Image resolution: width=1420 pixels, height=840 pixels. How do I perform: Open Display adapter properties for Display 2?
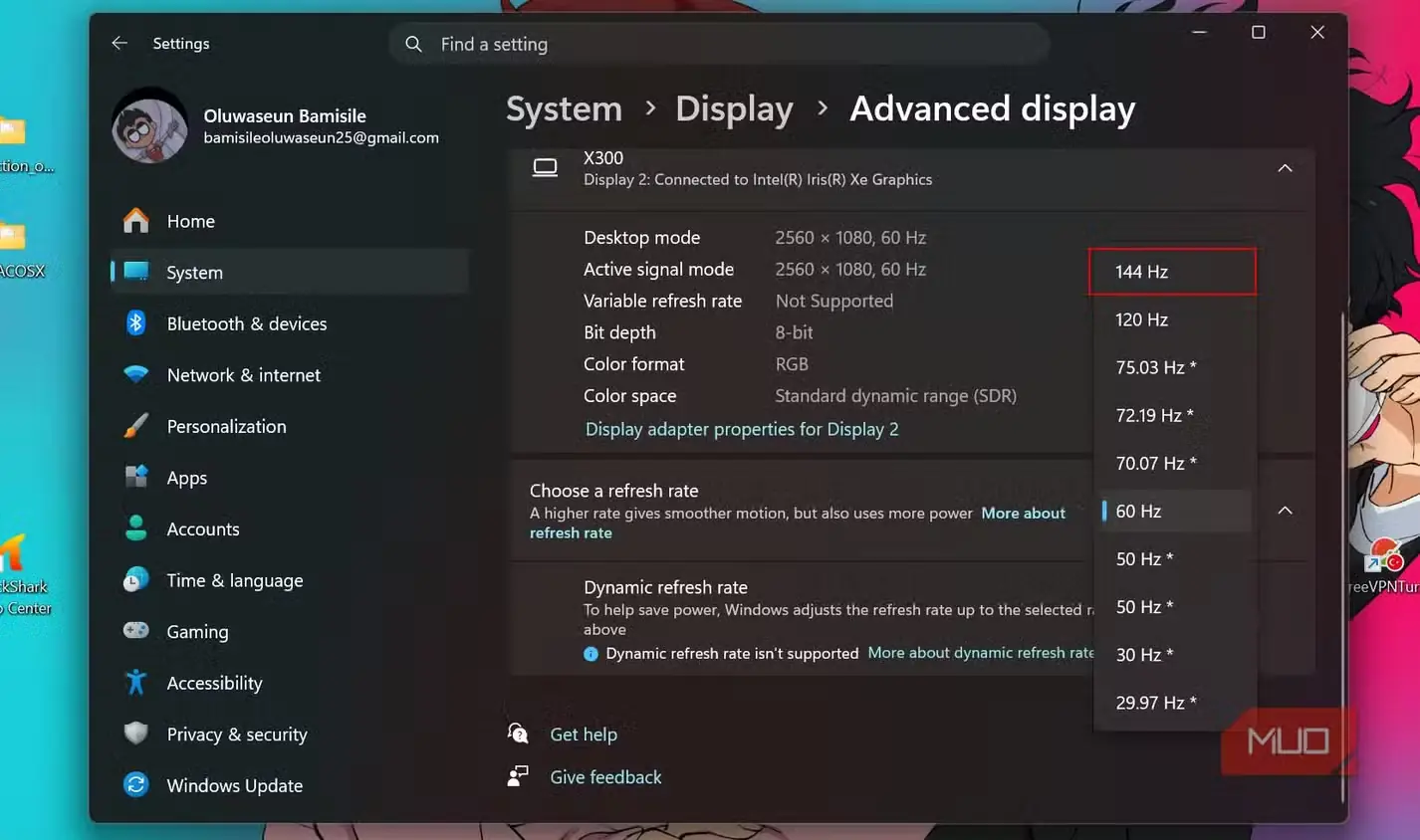(x=742, y=429)
